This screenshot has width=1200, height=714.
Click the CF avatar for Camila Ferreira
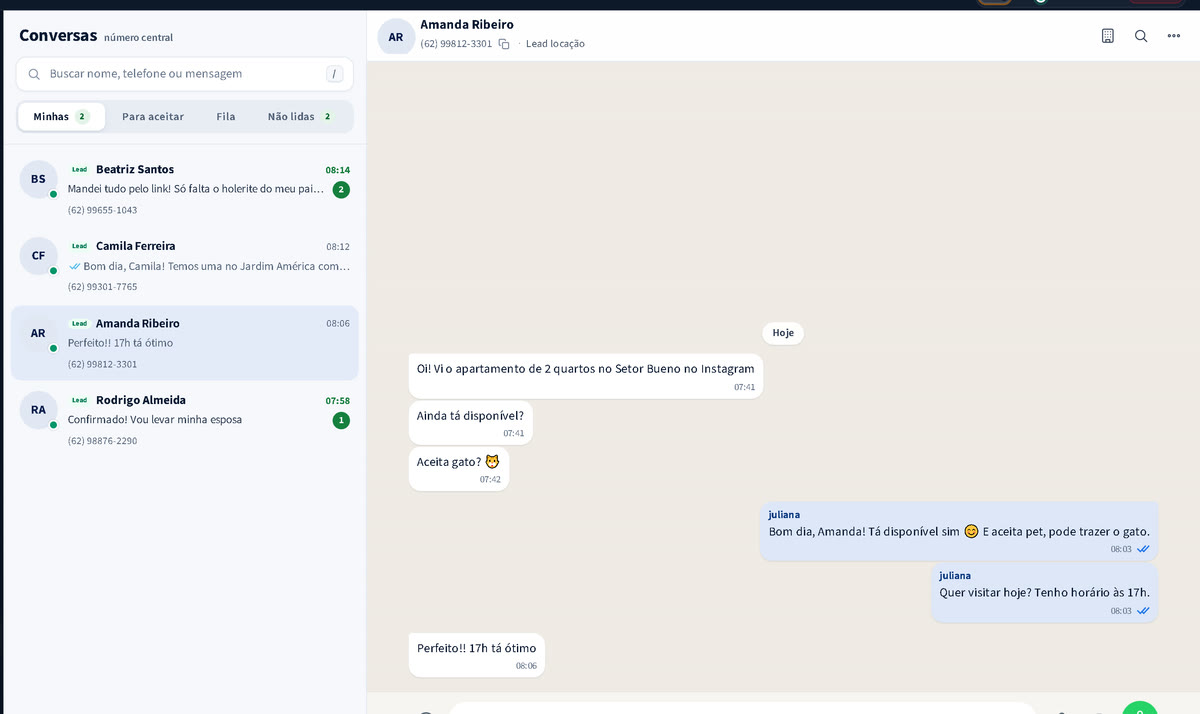pyautogui.click(x=38, y=255)
